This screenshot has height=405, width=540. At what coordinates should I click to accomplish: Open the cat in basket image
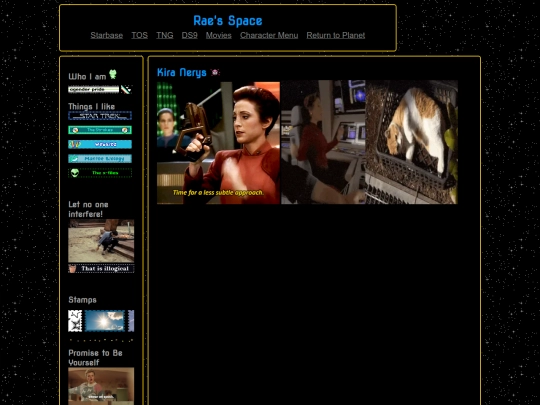[x=412, y=142]
